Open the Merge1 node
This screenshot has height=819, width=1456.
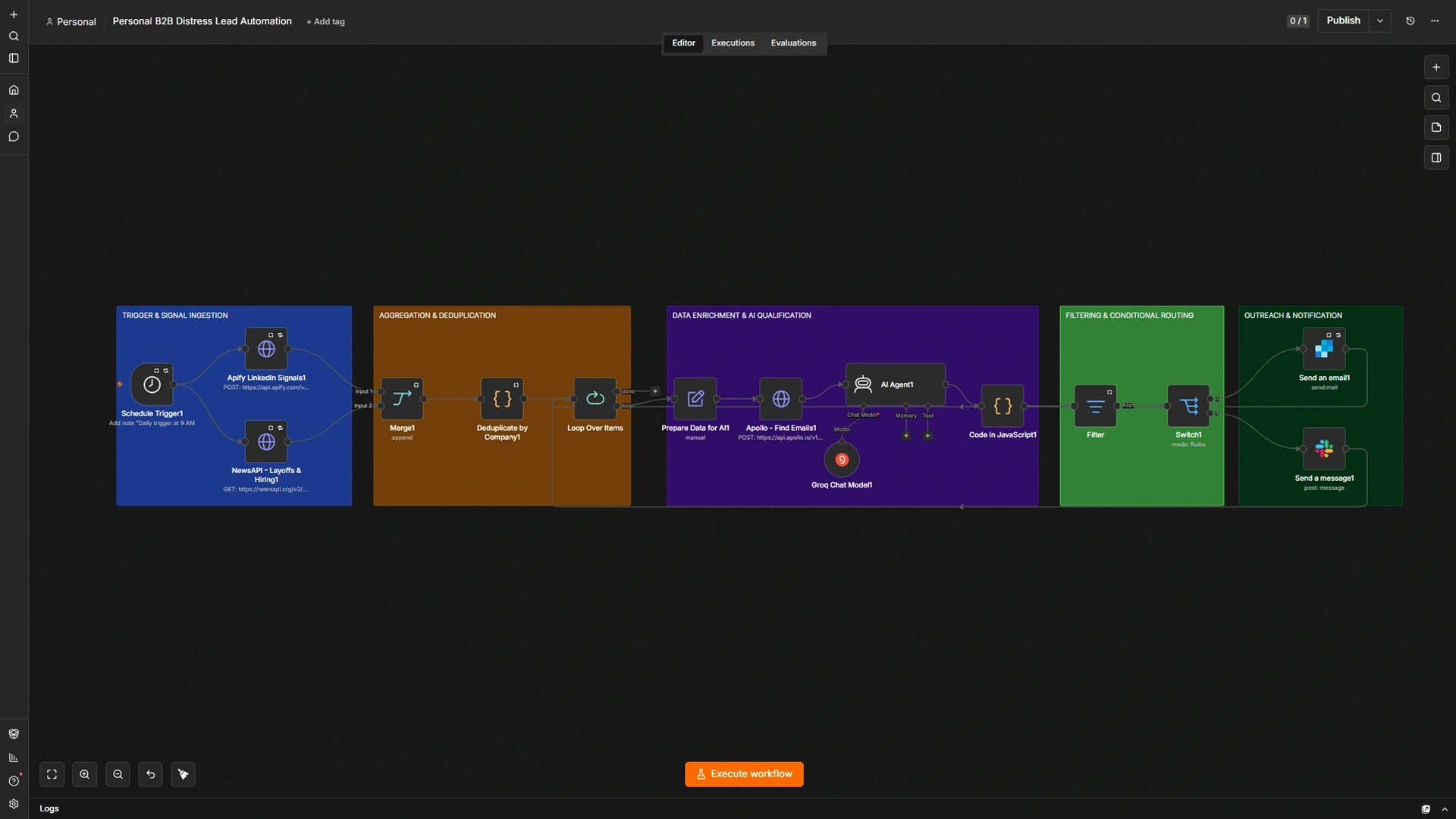tap(402, 399)
